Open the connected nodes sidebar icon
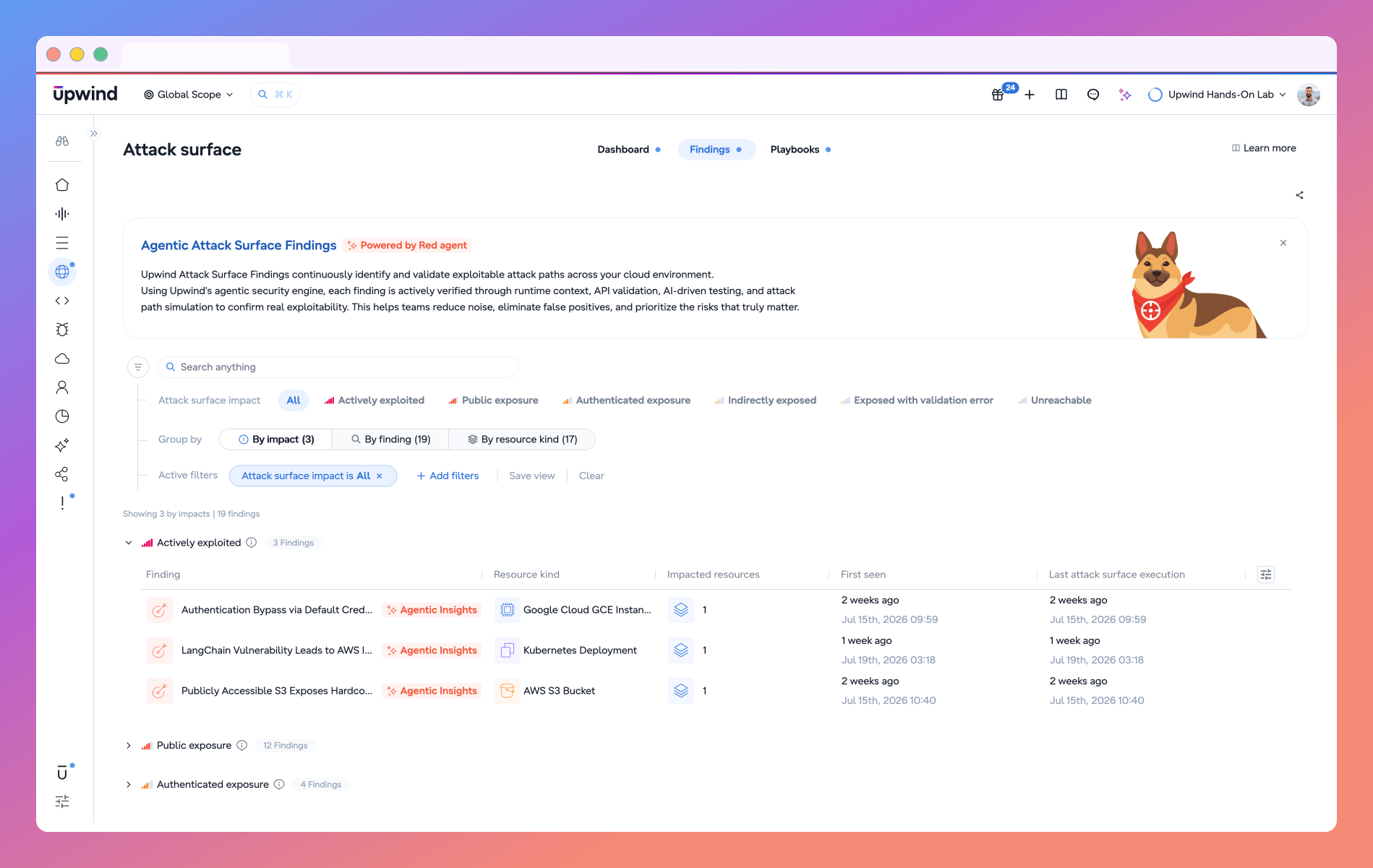Viewport: 1373px width, 868px height. tap(62, 474)
